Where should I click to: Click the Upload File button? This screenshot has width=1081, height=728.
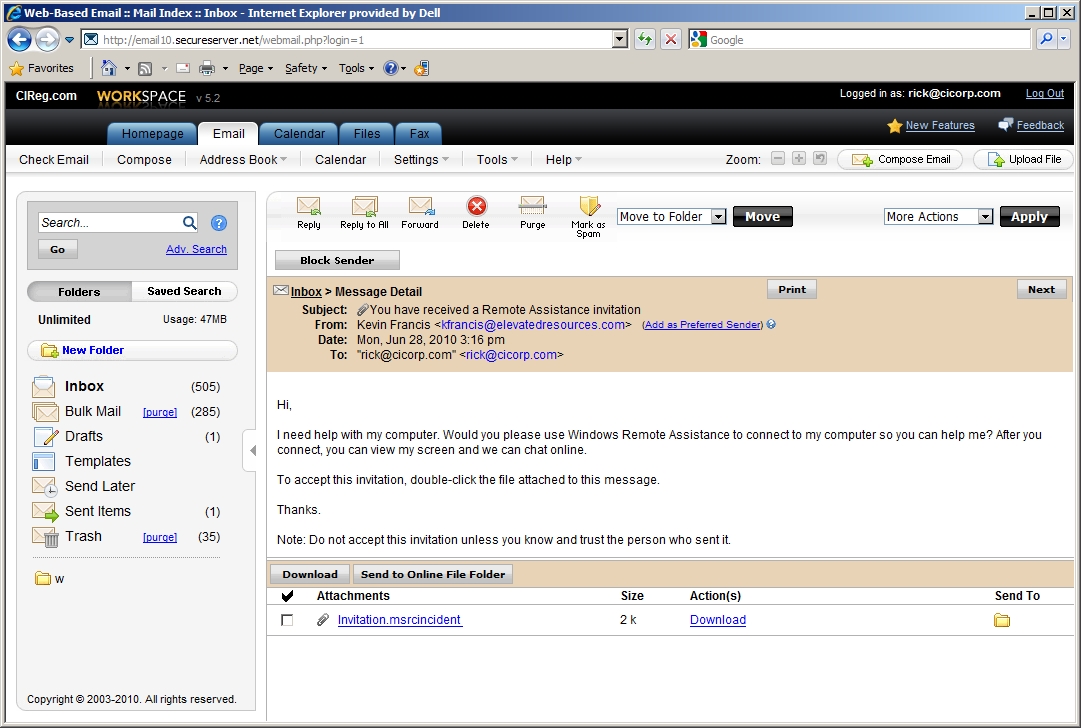pos(1023,159)
